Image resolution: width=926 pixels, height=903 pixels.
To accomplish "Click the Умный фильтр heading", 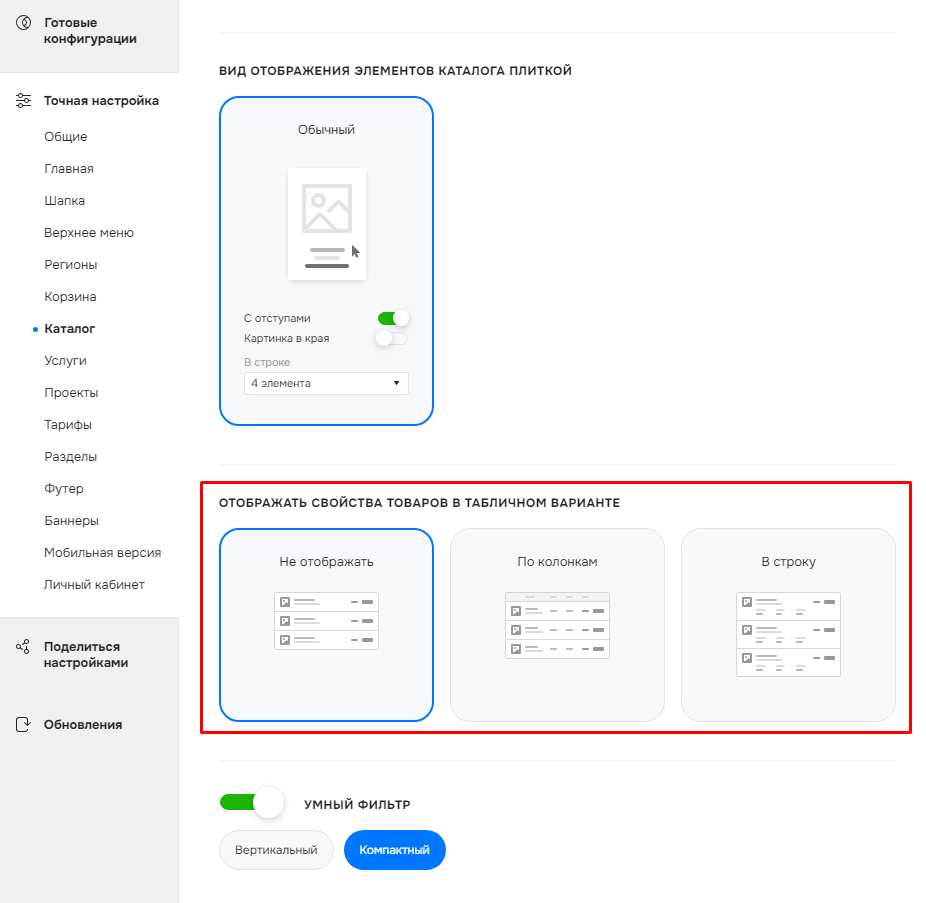I will tap(357, 804).
